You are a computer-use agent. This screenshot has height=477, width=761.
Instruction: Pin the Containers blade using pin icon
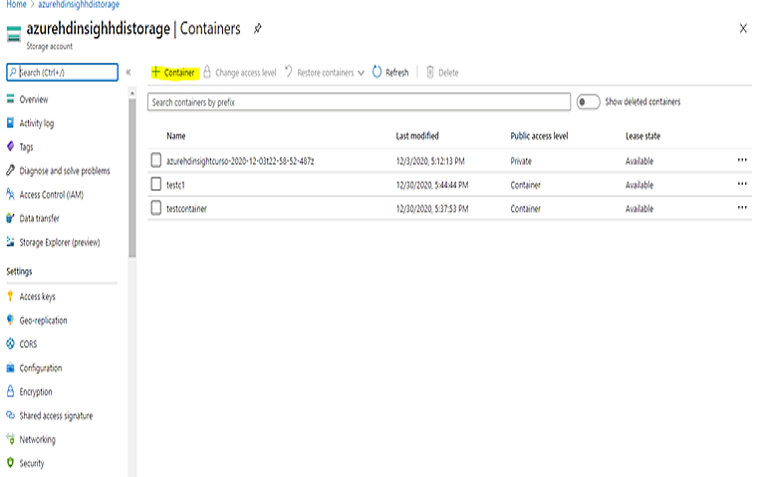pos(258,29)
